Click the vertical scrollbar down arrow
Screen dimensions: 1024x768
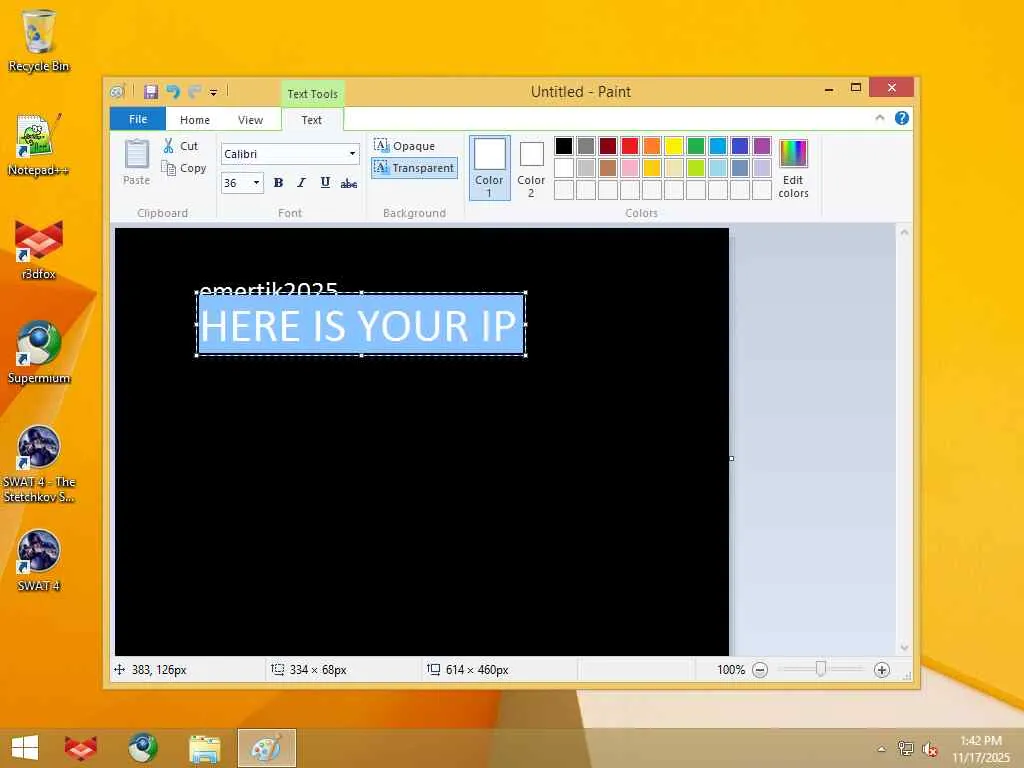pos(904,648)
